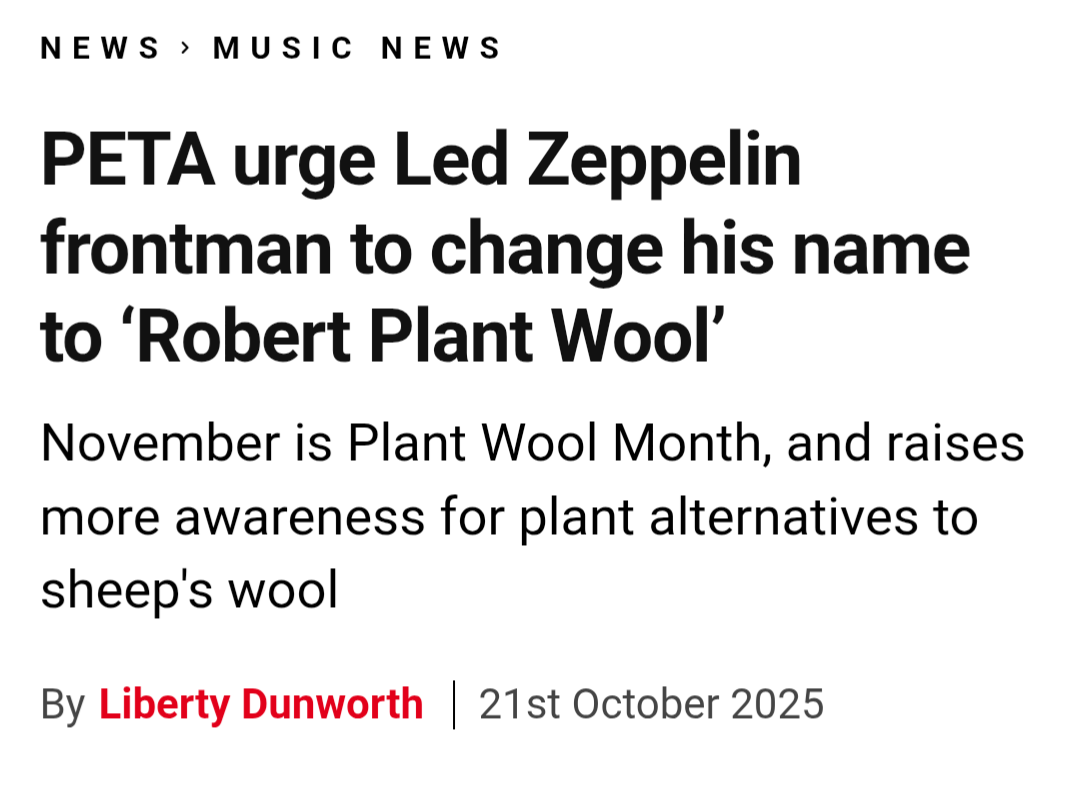The height and width of the screenshot is (792, 1080).
Task: Click the 'By' byline label
Action: click(62, 704)
